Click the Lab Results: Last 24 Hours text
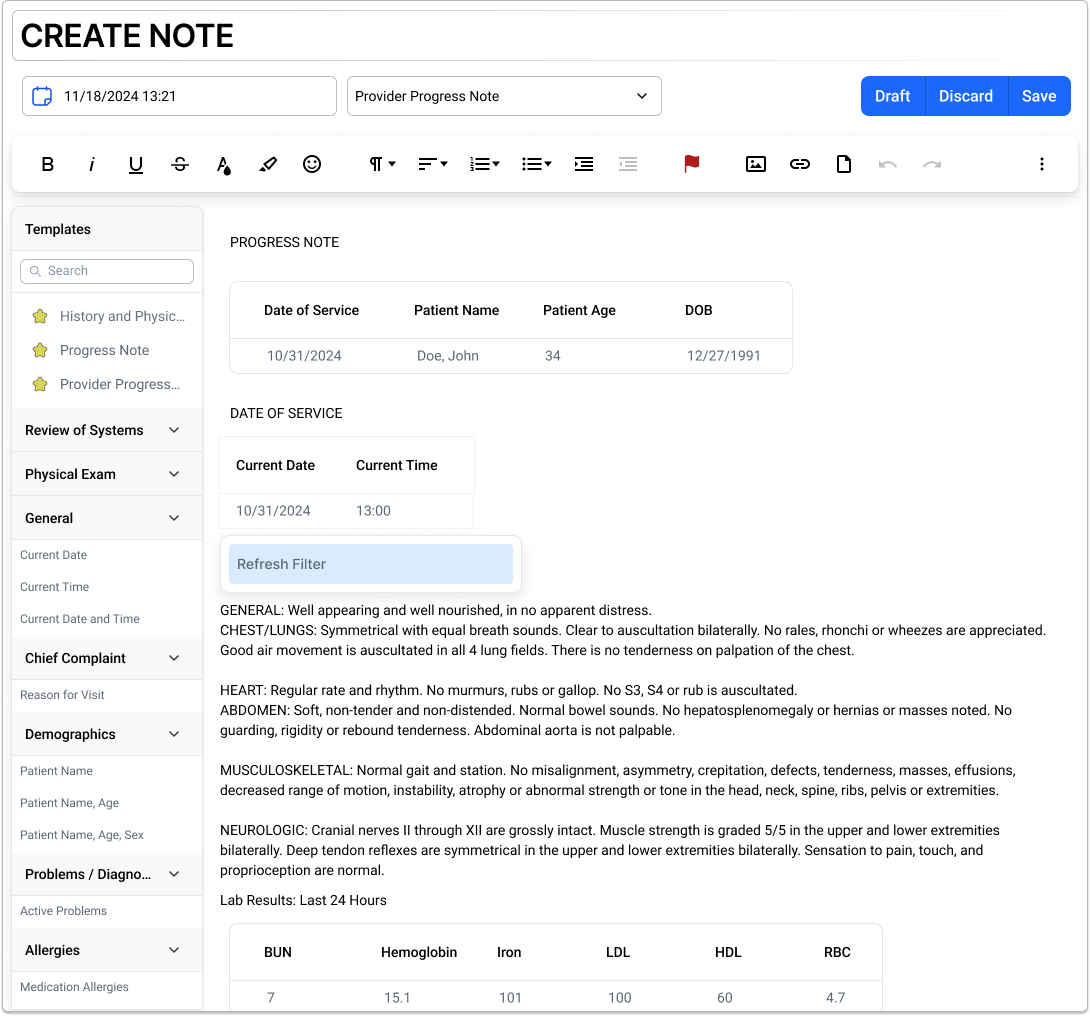 tap(303, 901)
